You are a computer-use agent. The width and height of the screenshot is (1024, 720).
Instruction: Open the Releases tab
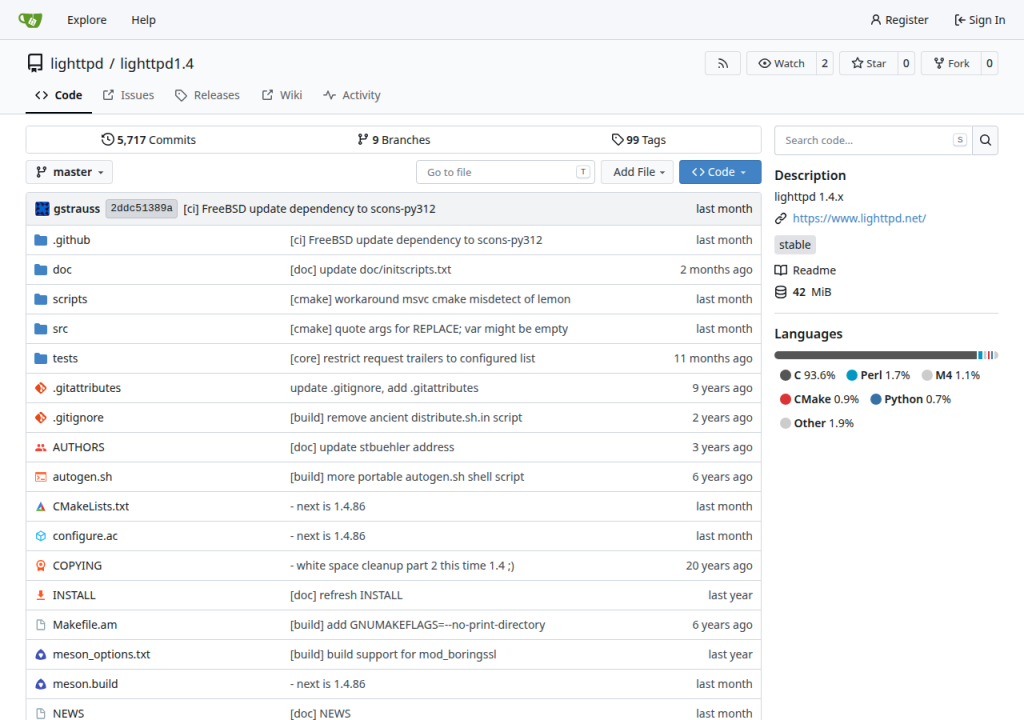coord(208,95)
